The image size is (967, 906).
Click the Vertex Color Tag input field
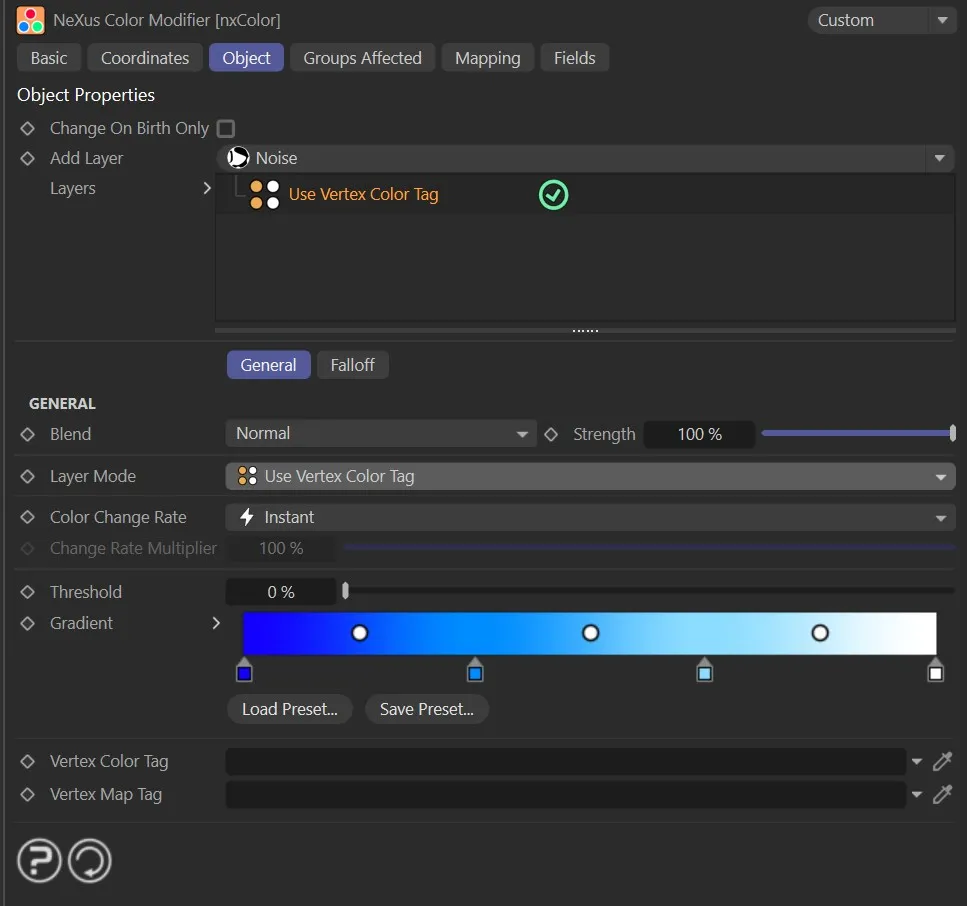565,761
